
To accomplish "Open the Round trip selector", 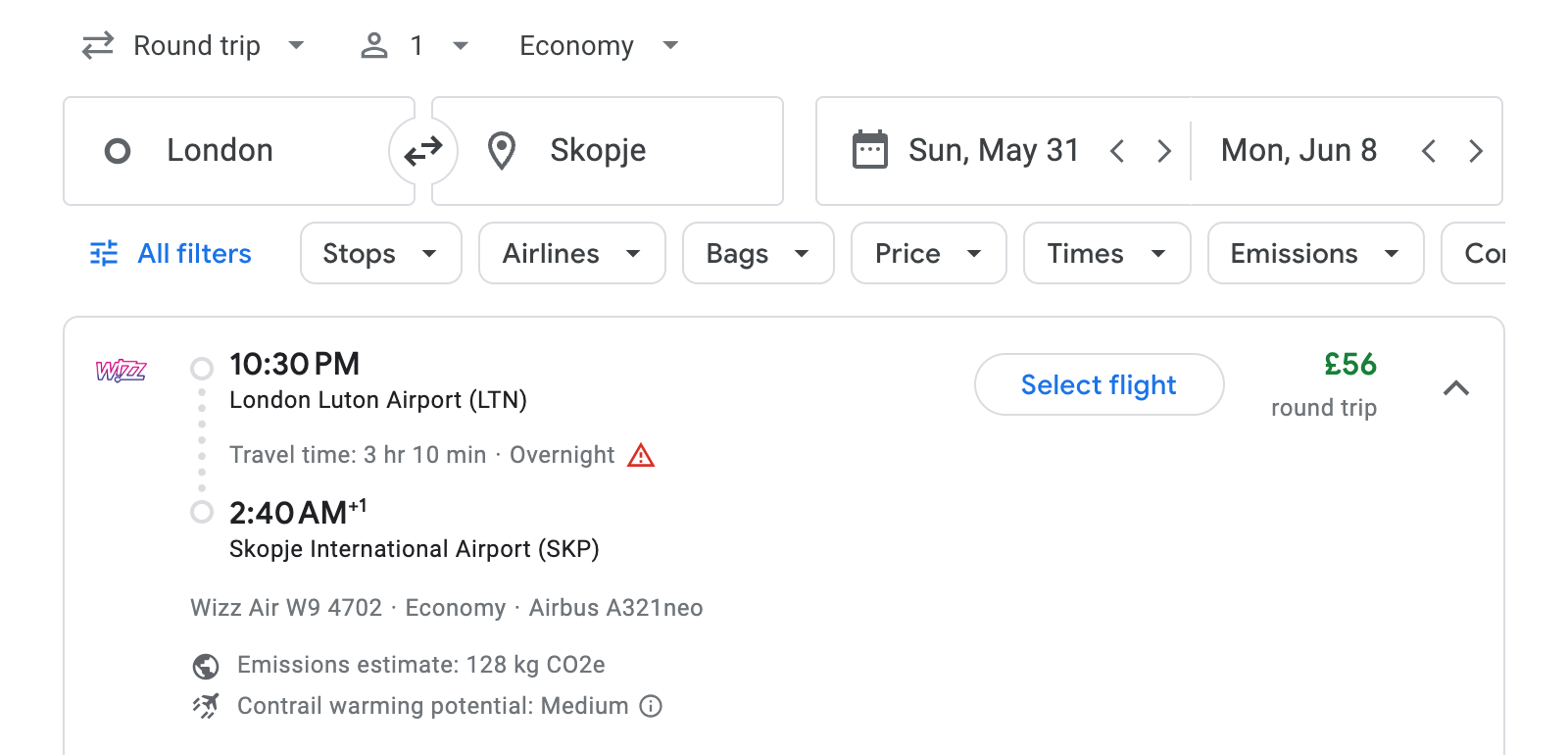I will [194, 45].
